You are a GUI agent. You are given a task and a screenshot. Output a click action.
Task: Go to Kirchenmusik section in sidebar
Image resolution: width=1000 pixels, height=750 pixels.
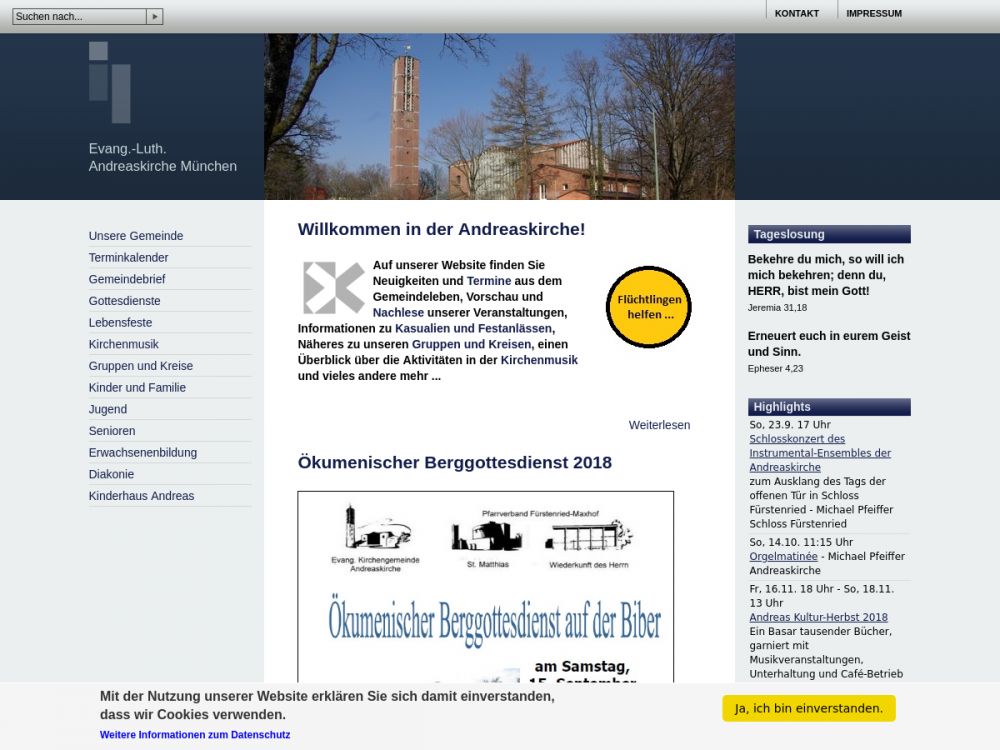(123, 344)
